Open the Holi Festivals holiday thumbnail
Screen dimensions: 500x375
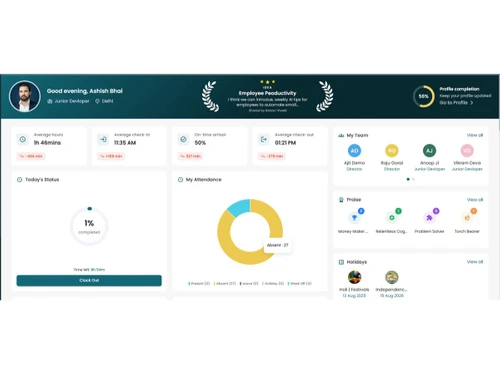(x=354, y=277)
